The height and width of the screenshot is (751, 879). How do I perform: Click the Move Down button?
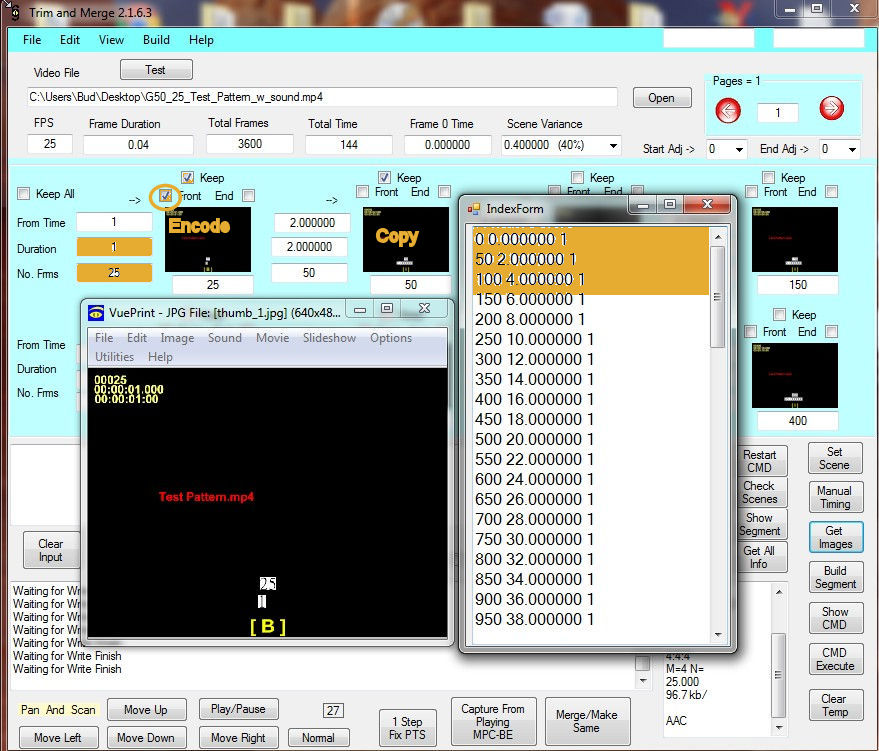pos(146,738)
